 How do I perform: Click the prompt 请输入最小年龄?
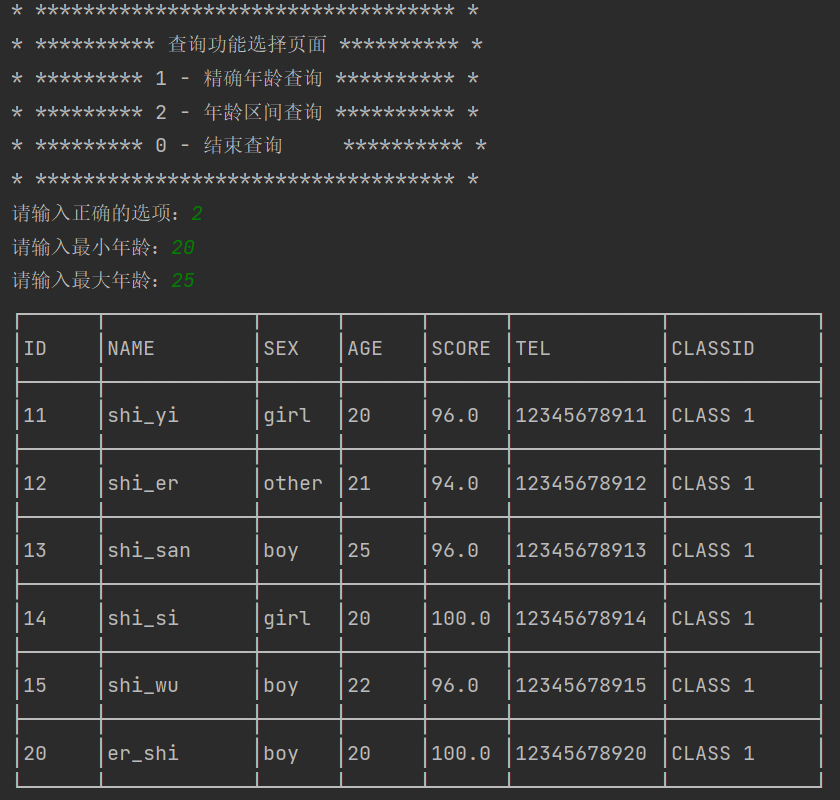pos(81,247)
